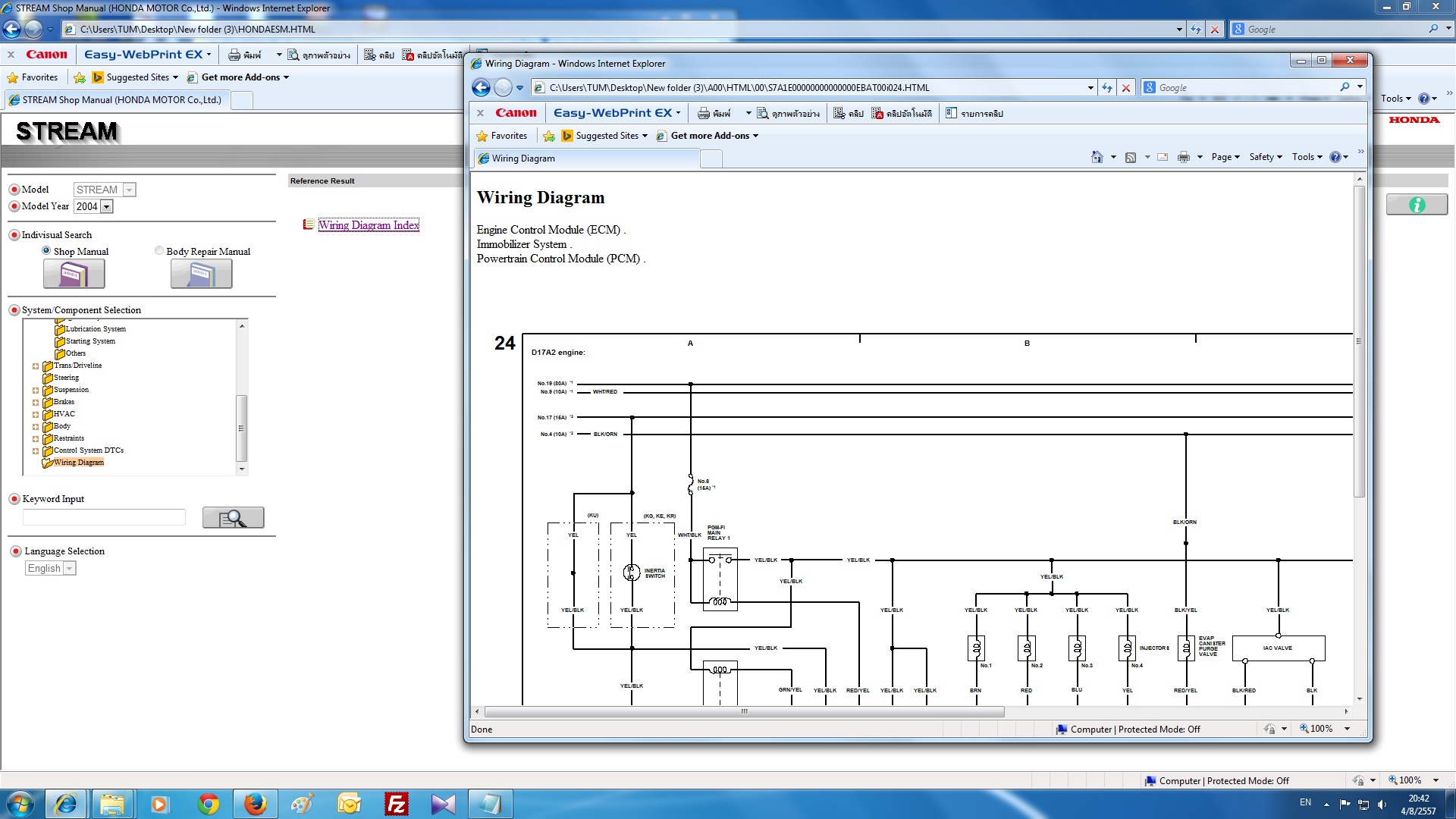Viewport: 1456px width, 819px height.
Task: Expand the Brakes tree node
Action: (x=35, y=403)
